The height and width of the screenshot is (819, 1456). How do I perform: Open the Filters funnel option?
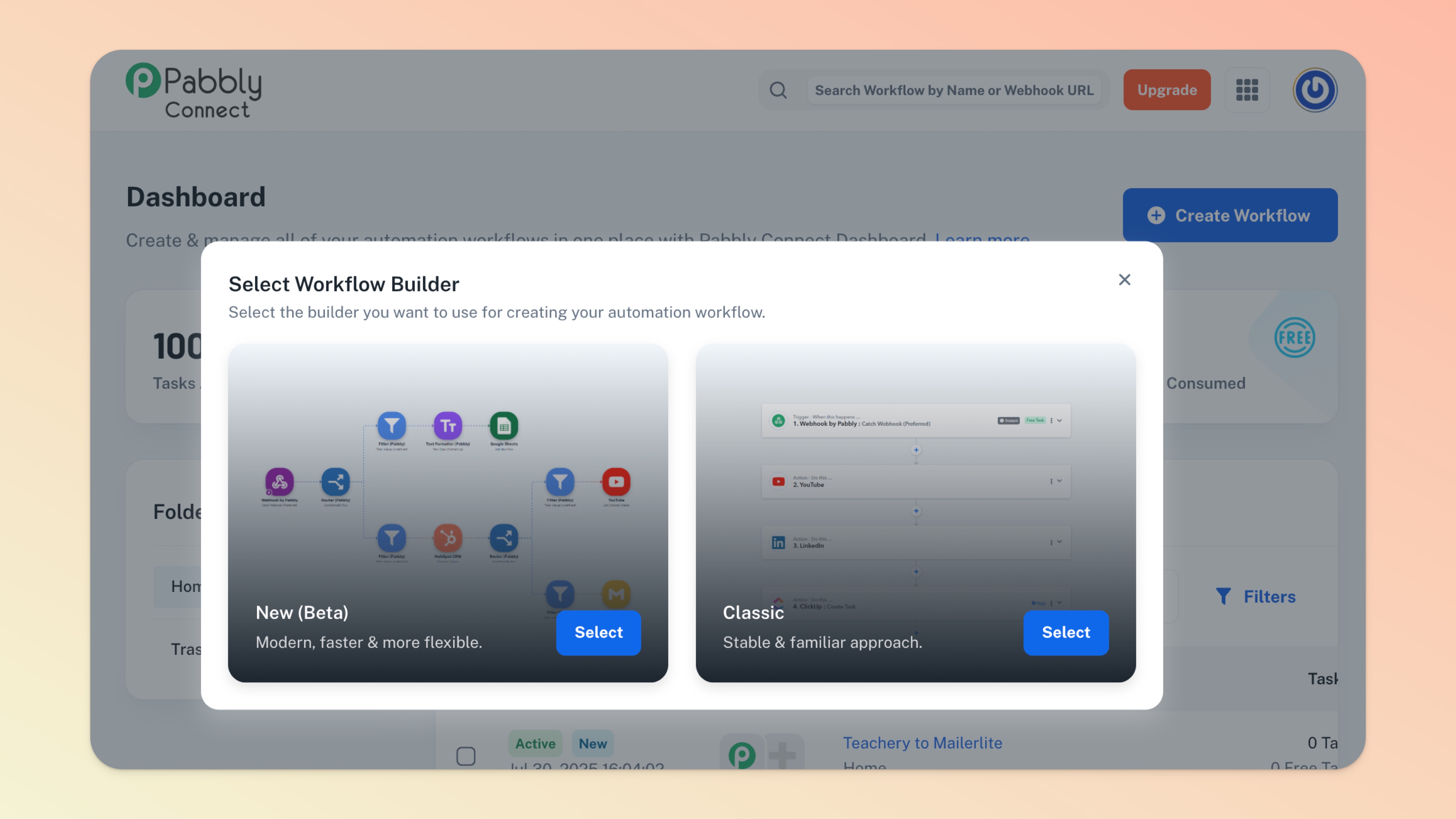click(x=1255, y=597)
